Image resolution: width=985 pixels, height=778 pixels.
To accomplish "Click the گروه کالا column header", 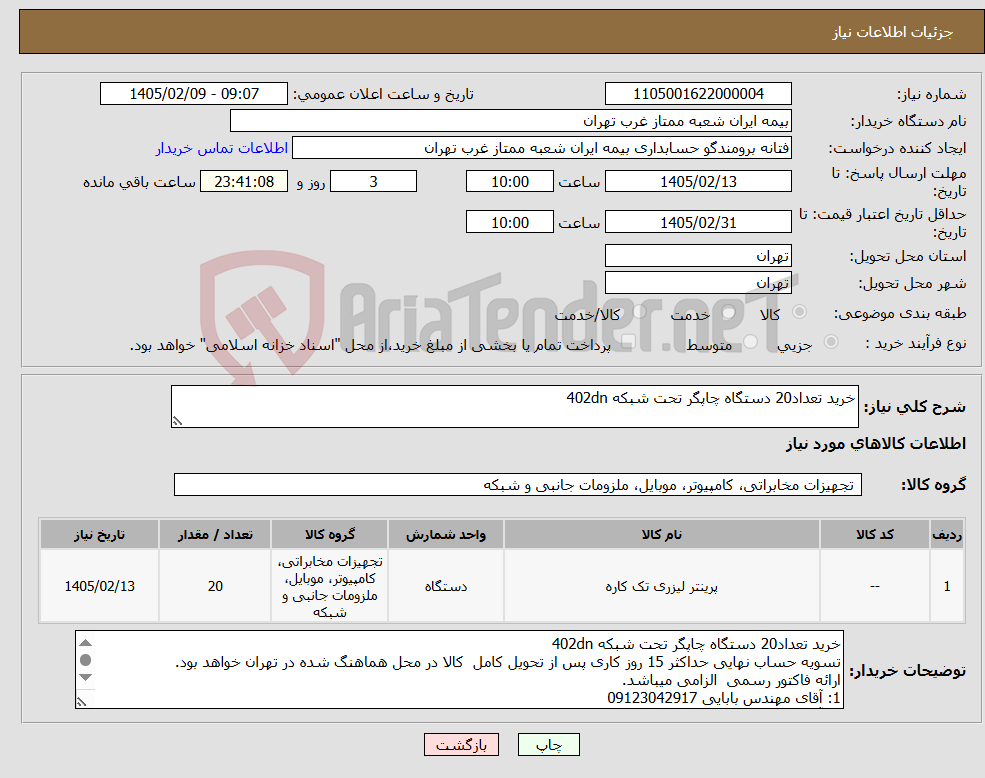I will pyautogui.click(x=330, y=534).
